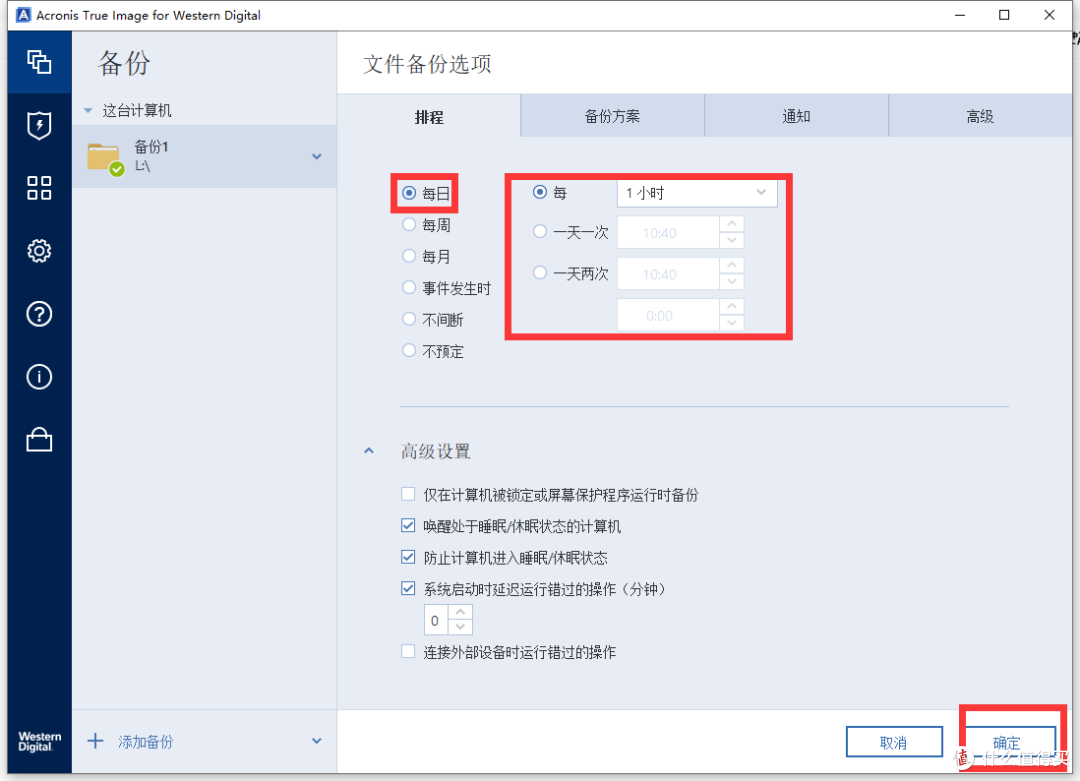This screenshot has width=1080, height=781.
Task: Select the 每日 schedule option
Action: pos(409,193)
